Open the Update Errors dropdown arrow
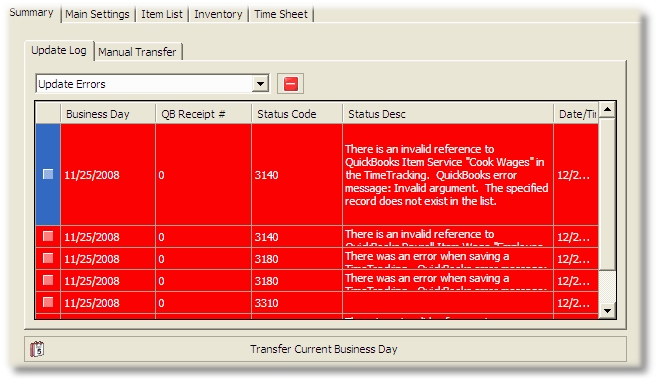 (261, 84)
